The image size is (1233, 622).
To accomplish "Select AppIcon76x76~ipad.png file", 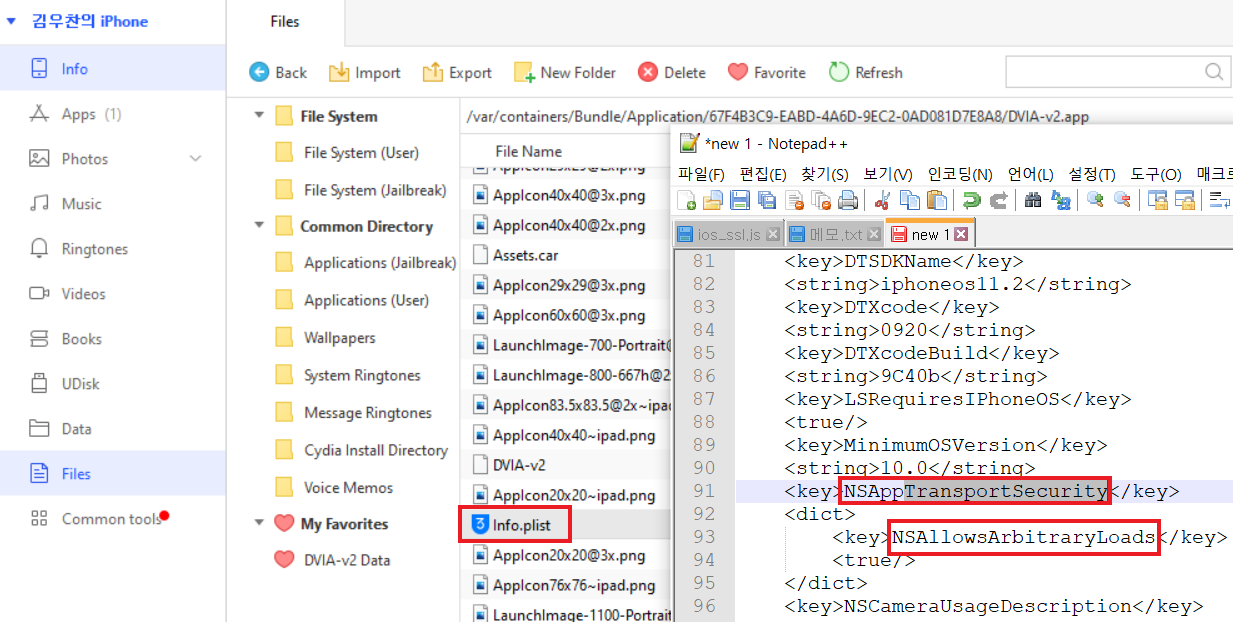I will click(x=565, y=585).
